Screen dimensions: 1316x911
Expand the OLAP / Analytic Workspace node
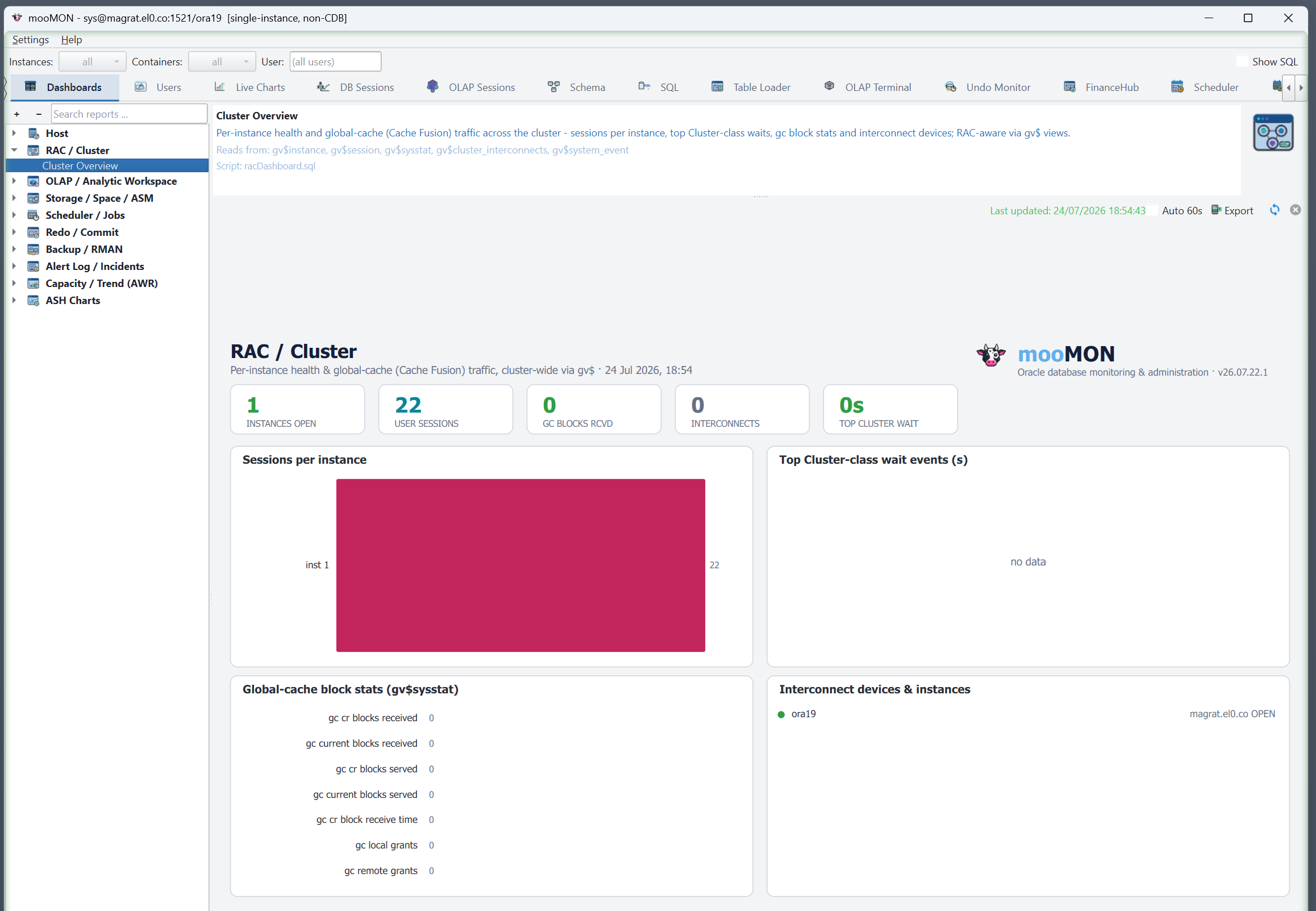14,181
